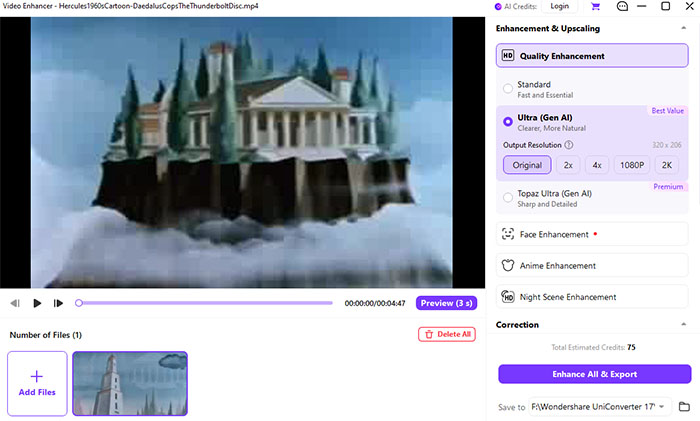Click the Delete All button
Viewport: 700px width, 421px height.
click(x=447, y=334)
